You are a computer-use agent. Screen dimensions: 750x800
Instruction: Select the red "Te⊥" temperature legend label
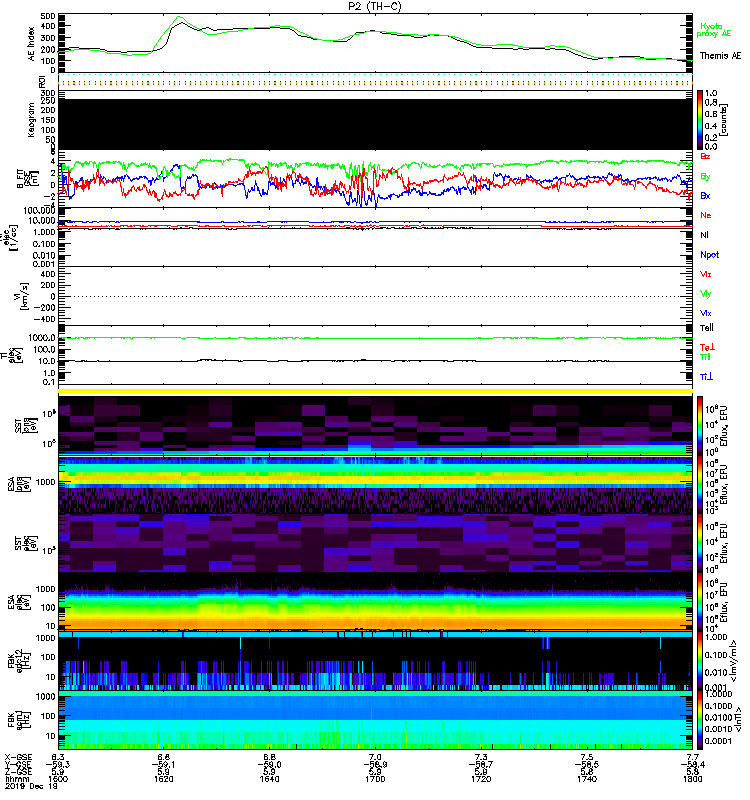(707, 347)
